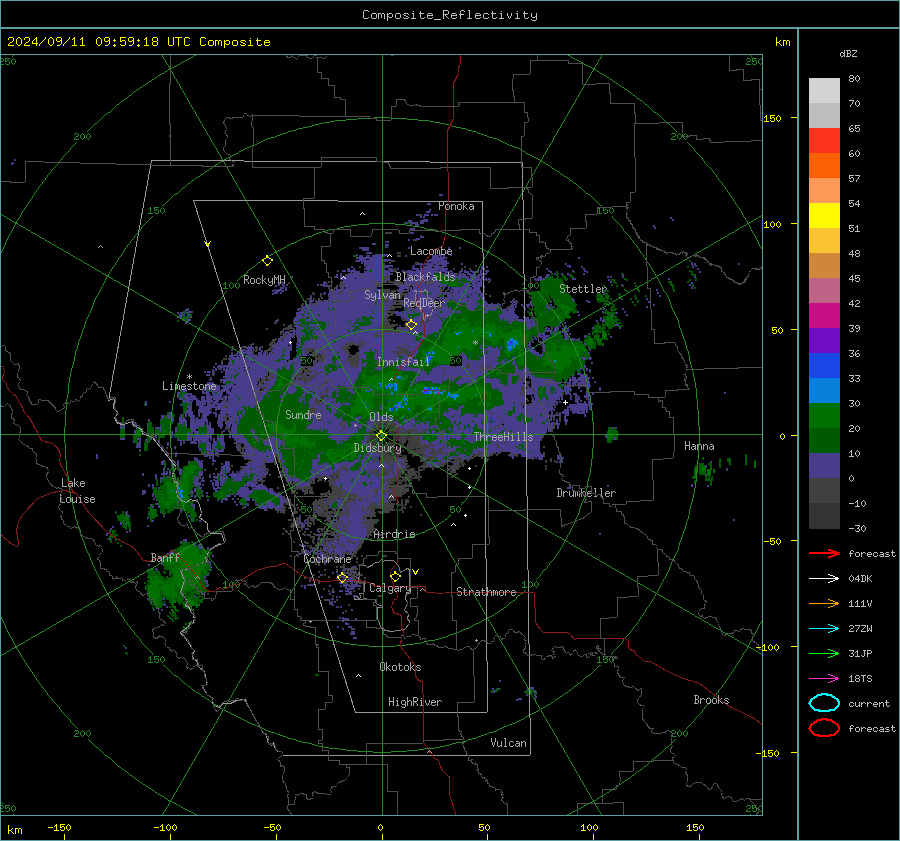The image size is (900, 841).
Task: Click the Composite_Reflectivity title
Action: coord(450,15)
